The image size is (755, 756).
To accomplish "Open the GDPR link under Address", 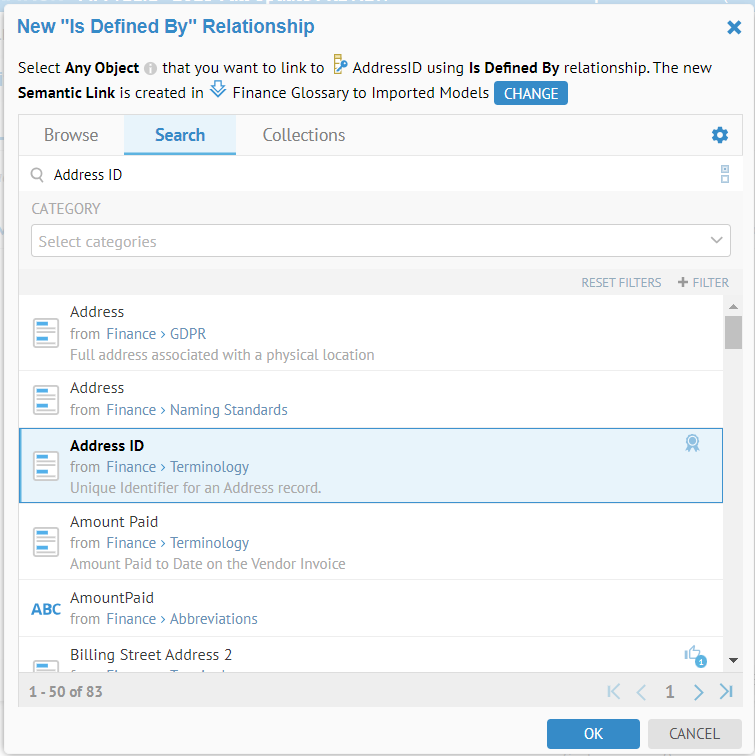I will tap(188, 334).
